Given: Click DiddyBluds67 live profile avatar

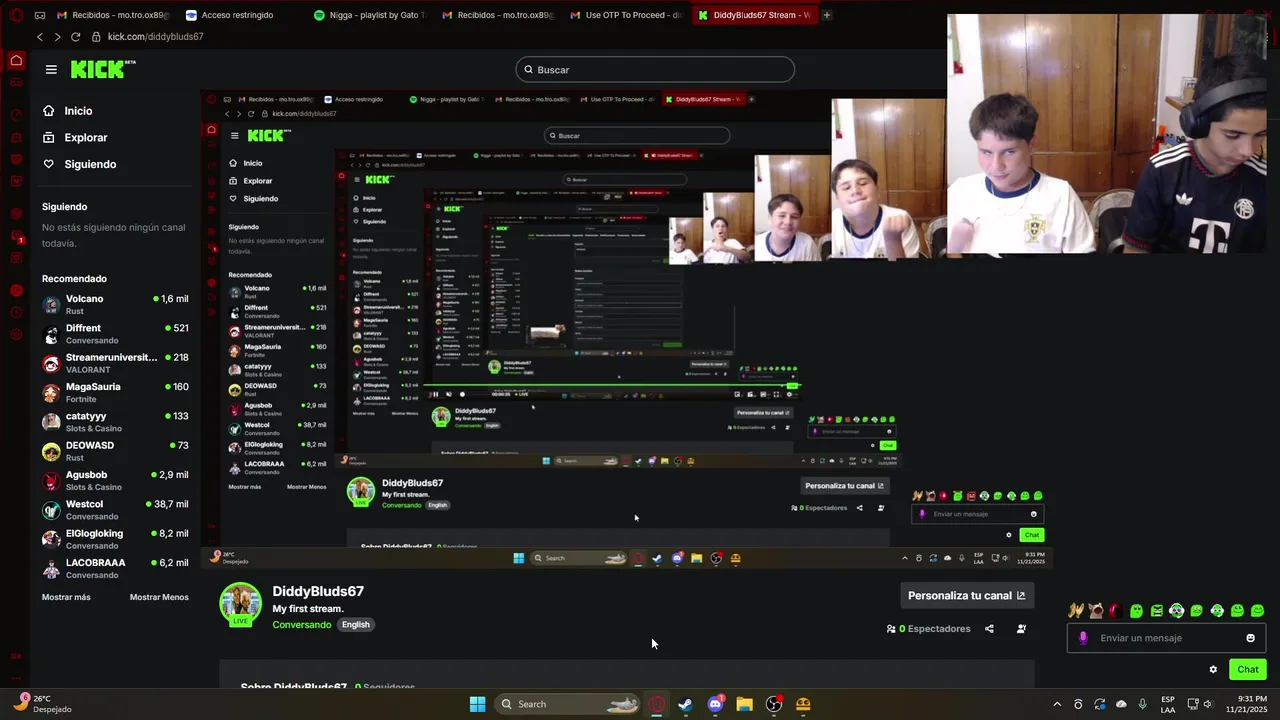Looking at the screenshot, I should pos(240,604).
